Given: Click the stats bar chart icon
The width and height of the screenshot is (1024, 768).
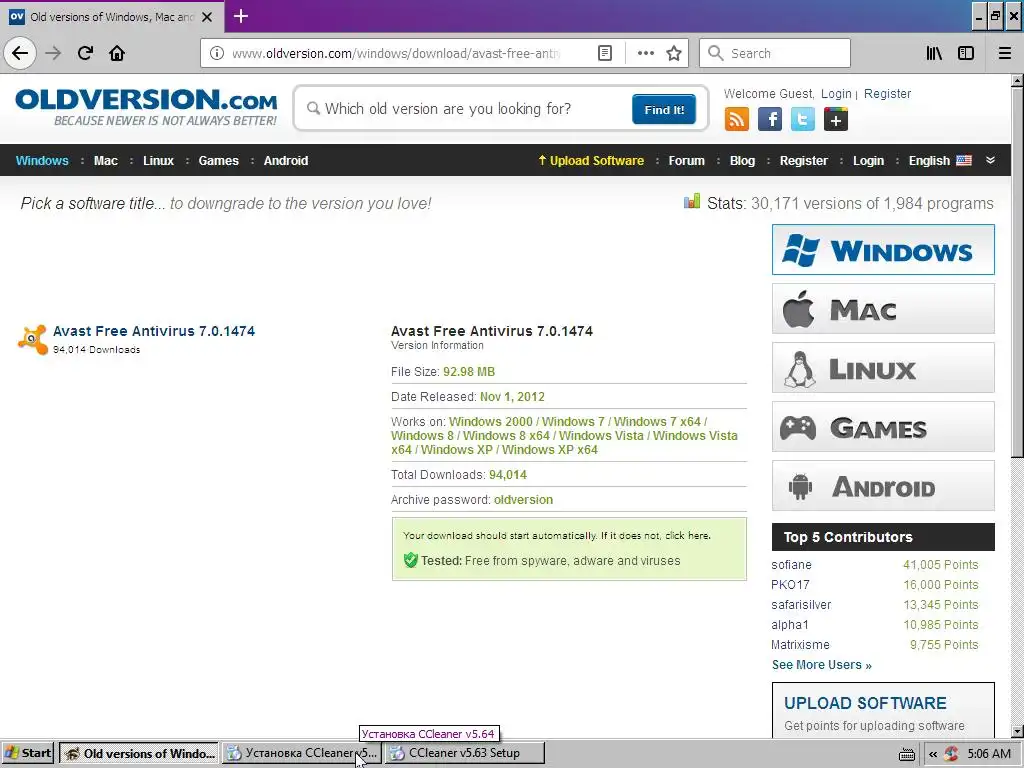Looking at the screenshot, I should pos(692,201).
